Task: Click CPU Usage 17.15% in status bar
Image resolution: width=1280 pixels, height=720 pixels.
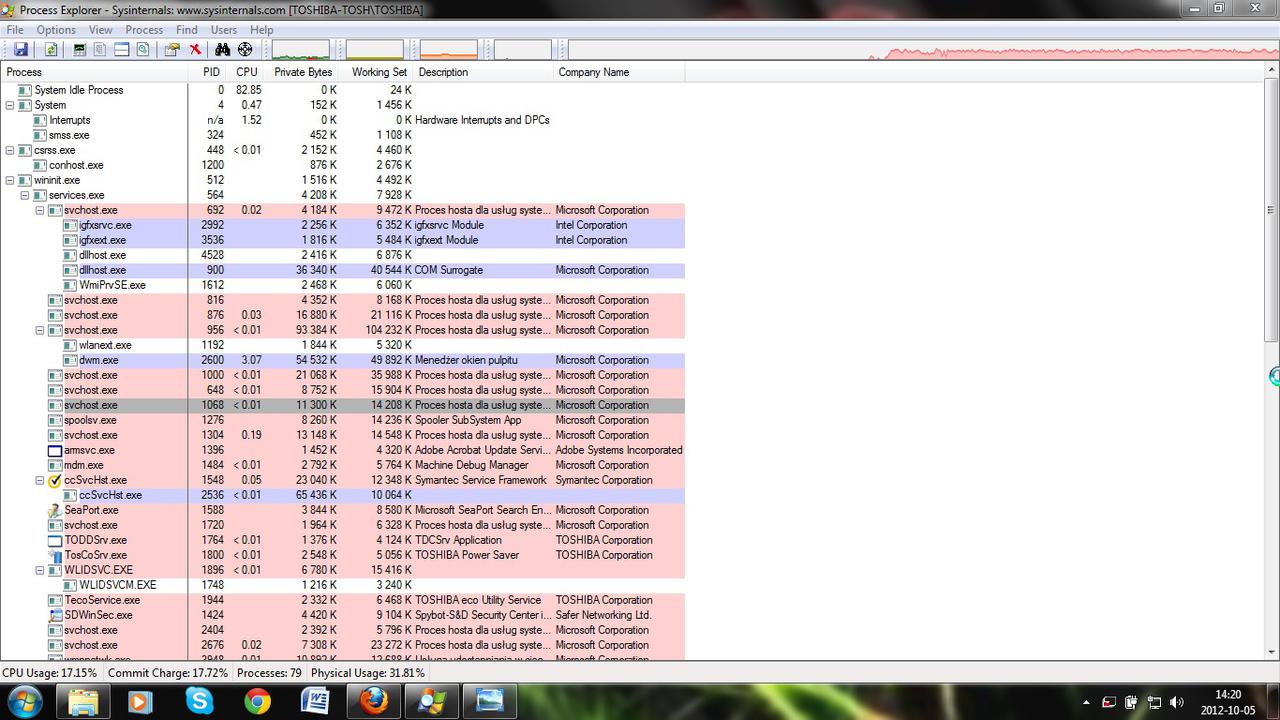Action: click(x=50, y=673)
